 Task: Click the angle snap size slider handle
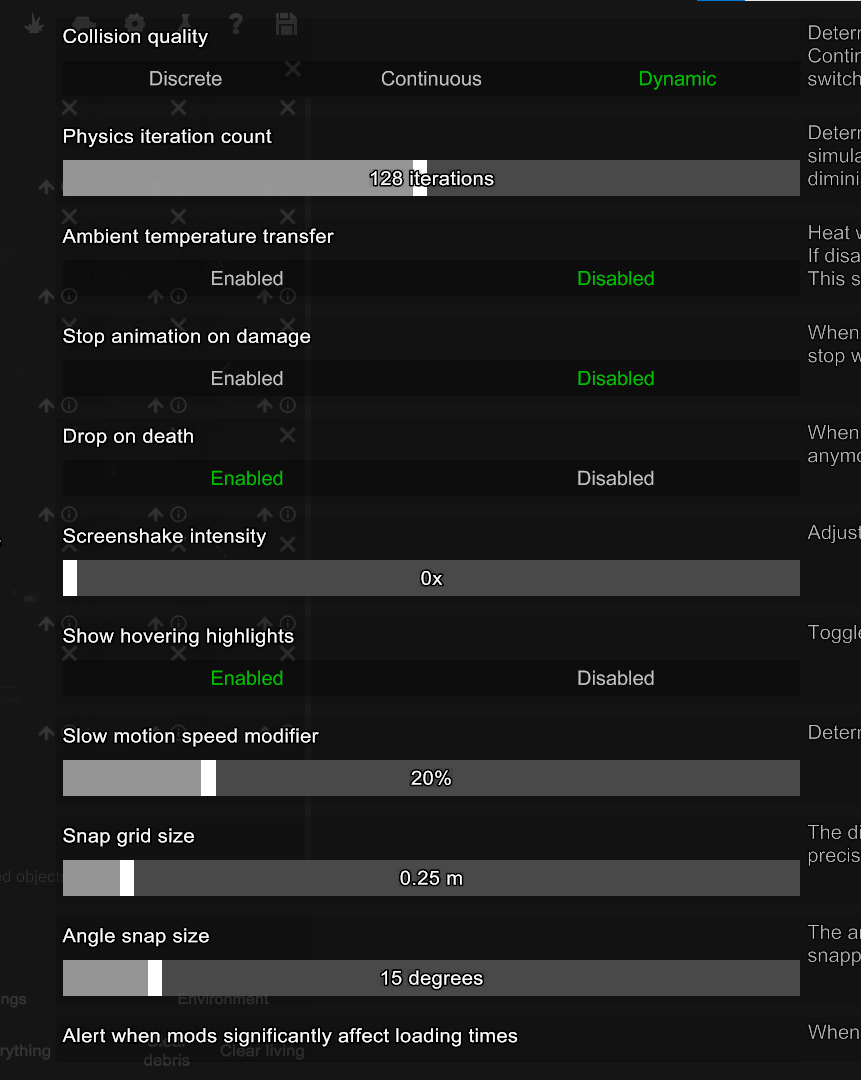(x=155, y=978)
